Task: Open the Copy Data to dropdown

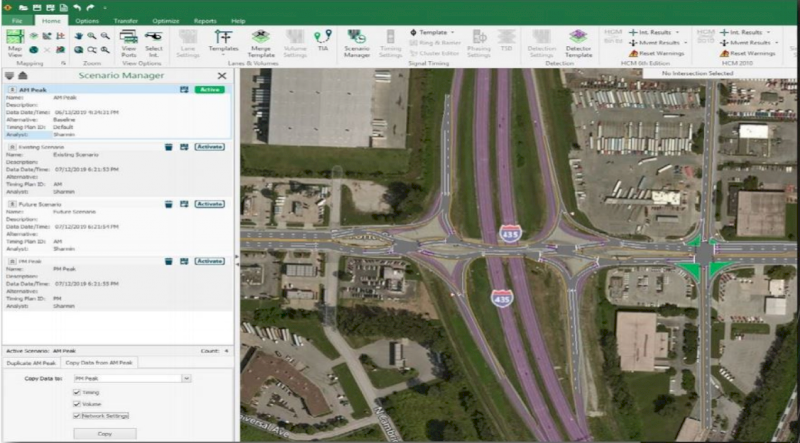Action: click(x=187, y=378)
